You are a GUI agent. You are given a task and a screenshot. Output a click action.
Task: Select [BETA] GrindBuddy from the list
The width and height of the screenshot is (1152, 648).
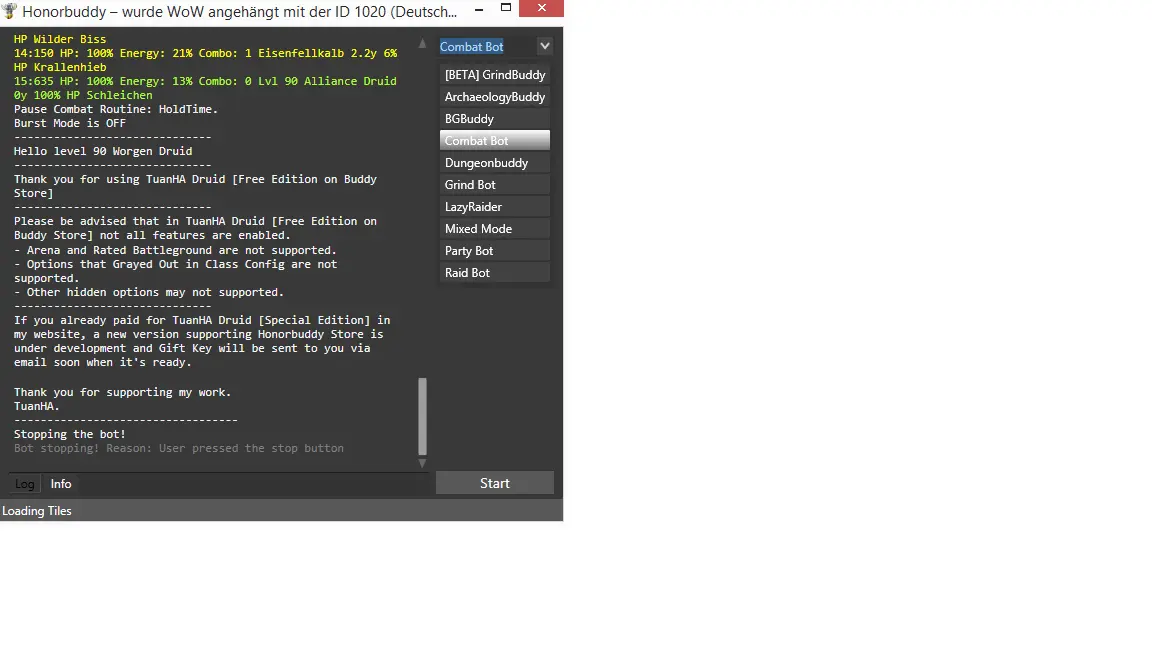pyautogui.click(x=494, y=75)
